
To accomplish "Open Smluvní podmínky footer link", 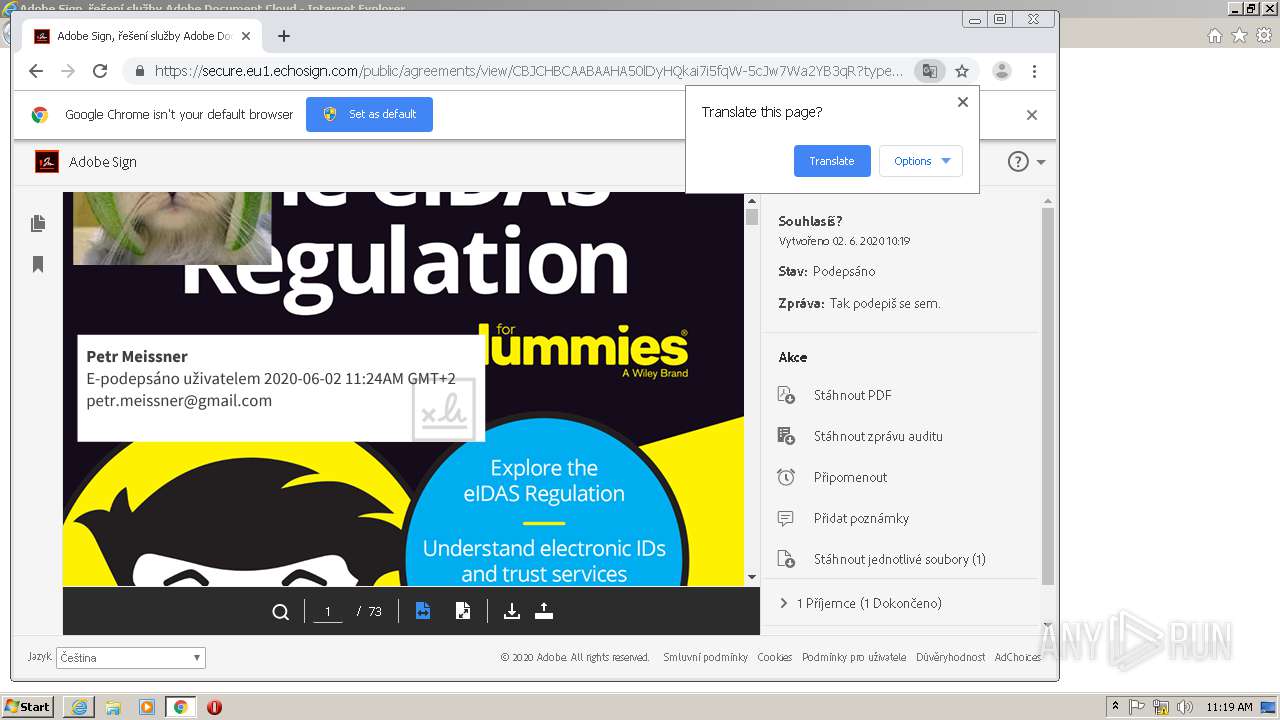I will (705, 657).
